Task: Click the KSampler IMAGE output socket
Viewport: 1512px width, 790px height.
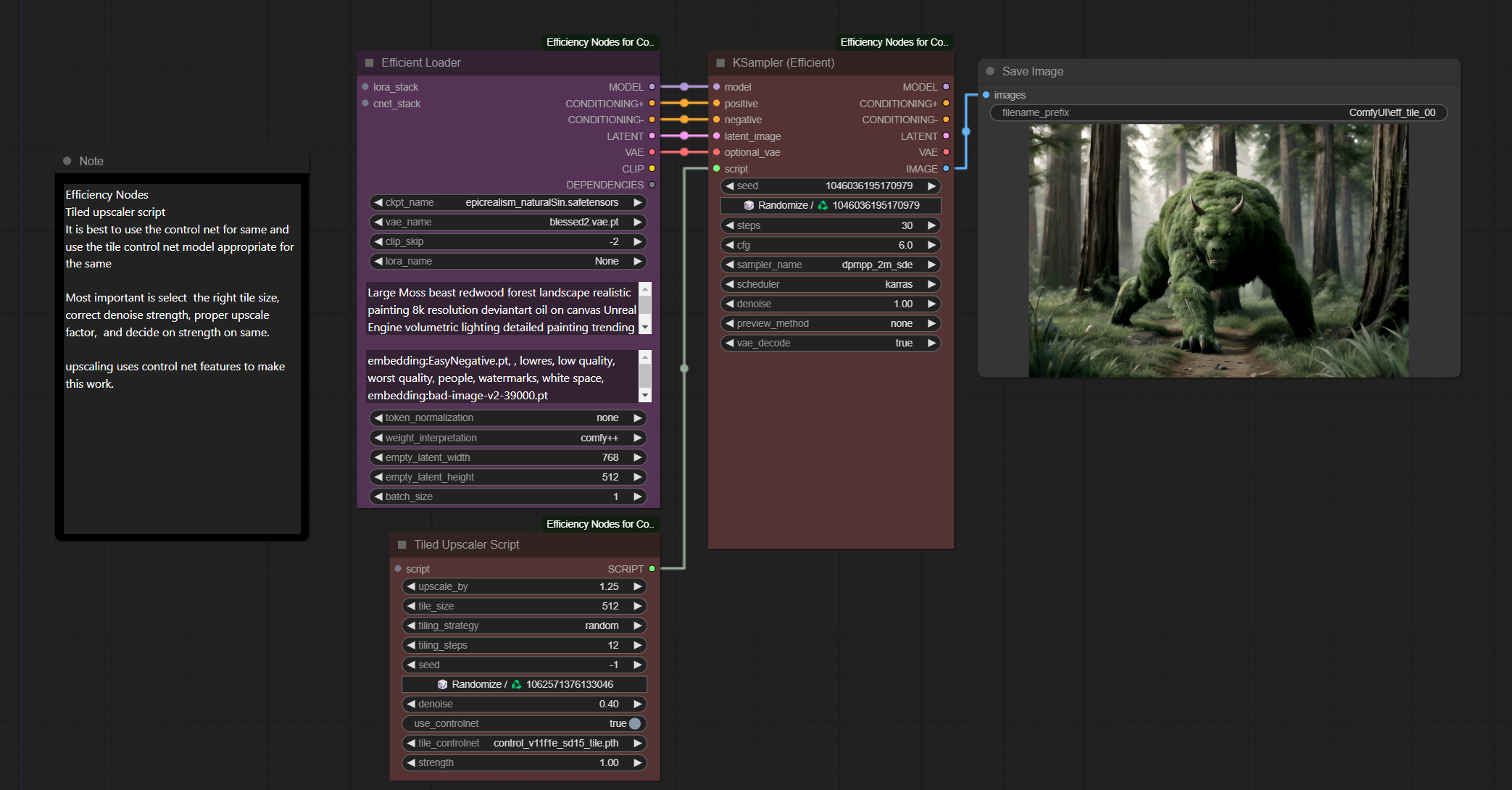Action: (946, 169)
